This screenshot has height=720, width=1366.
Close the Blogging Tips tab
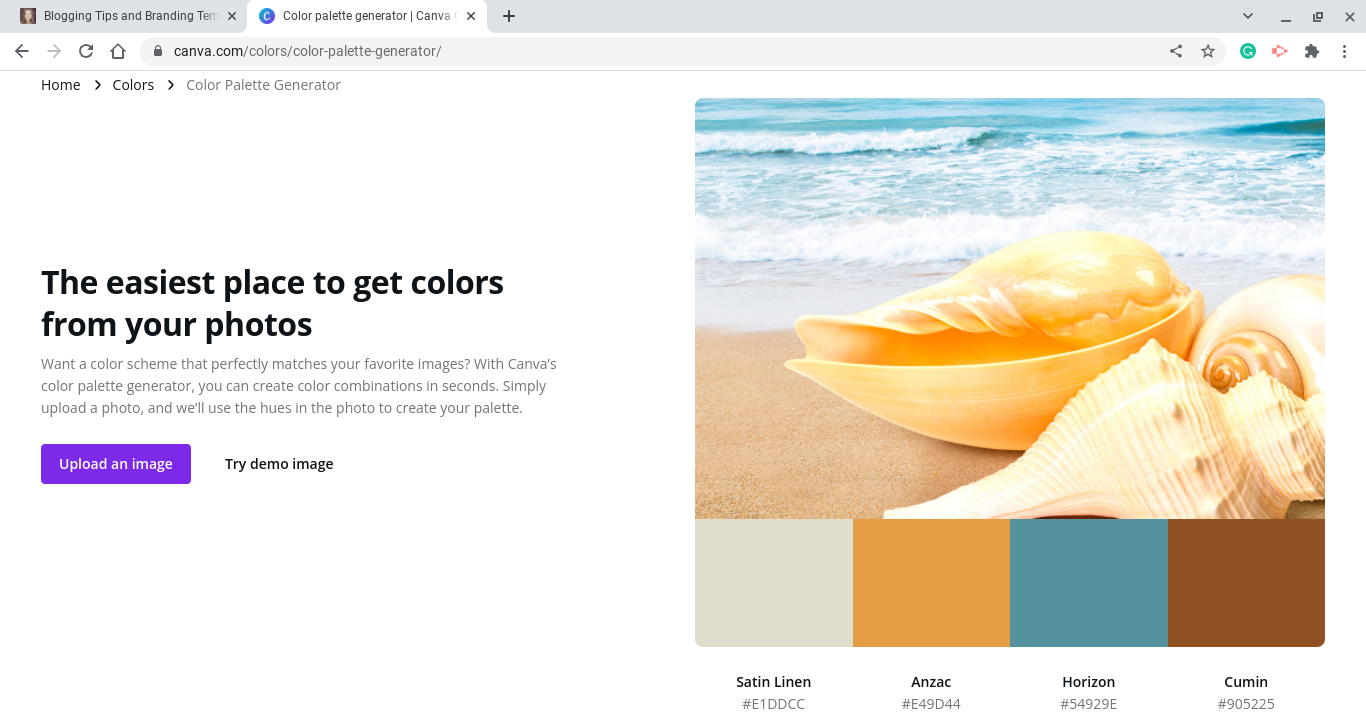click(x=232, y=16)
